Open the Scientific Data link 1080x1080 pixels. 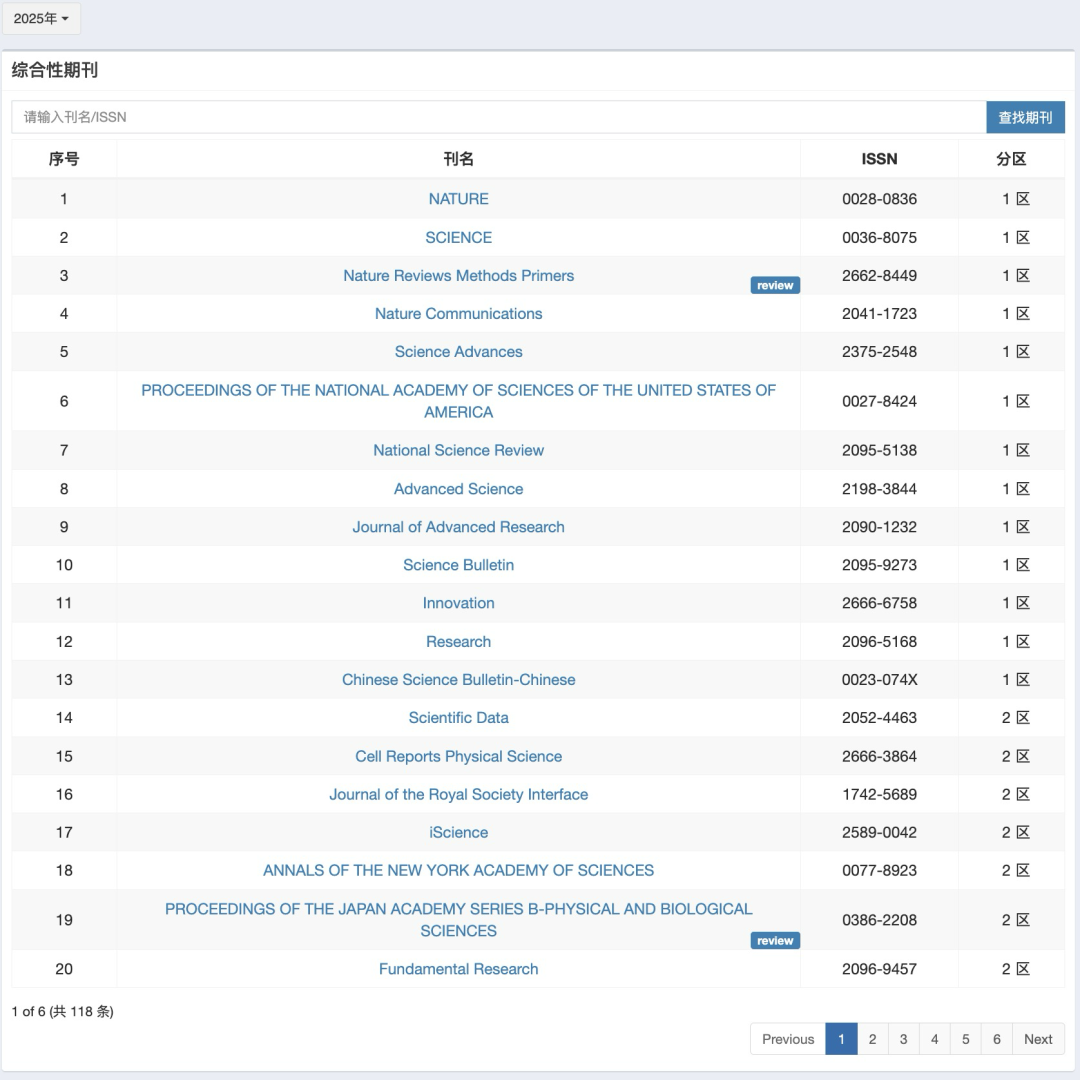pos(458,718)
